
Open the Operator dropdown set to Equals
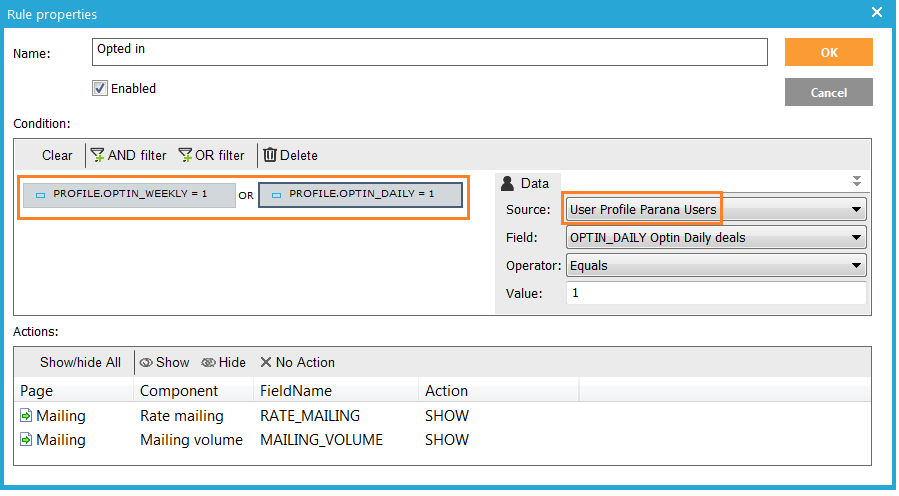[856, 266]
